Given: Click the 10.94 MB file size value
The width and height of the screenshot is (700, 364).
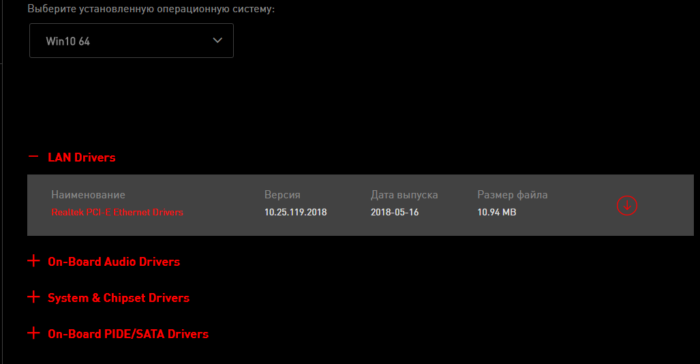Looking at the screenshot, I should coord(497,213).
